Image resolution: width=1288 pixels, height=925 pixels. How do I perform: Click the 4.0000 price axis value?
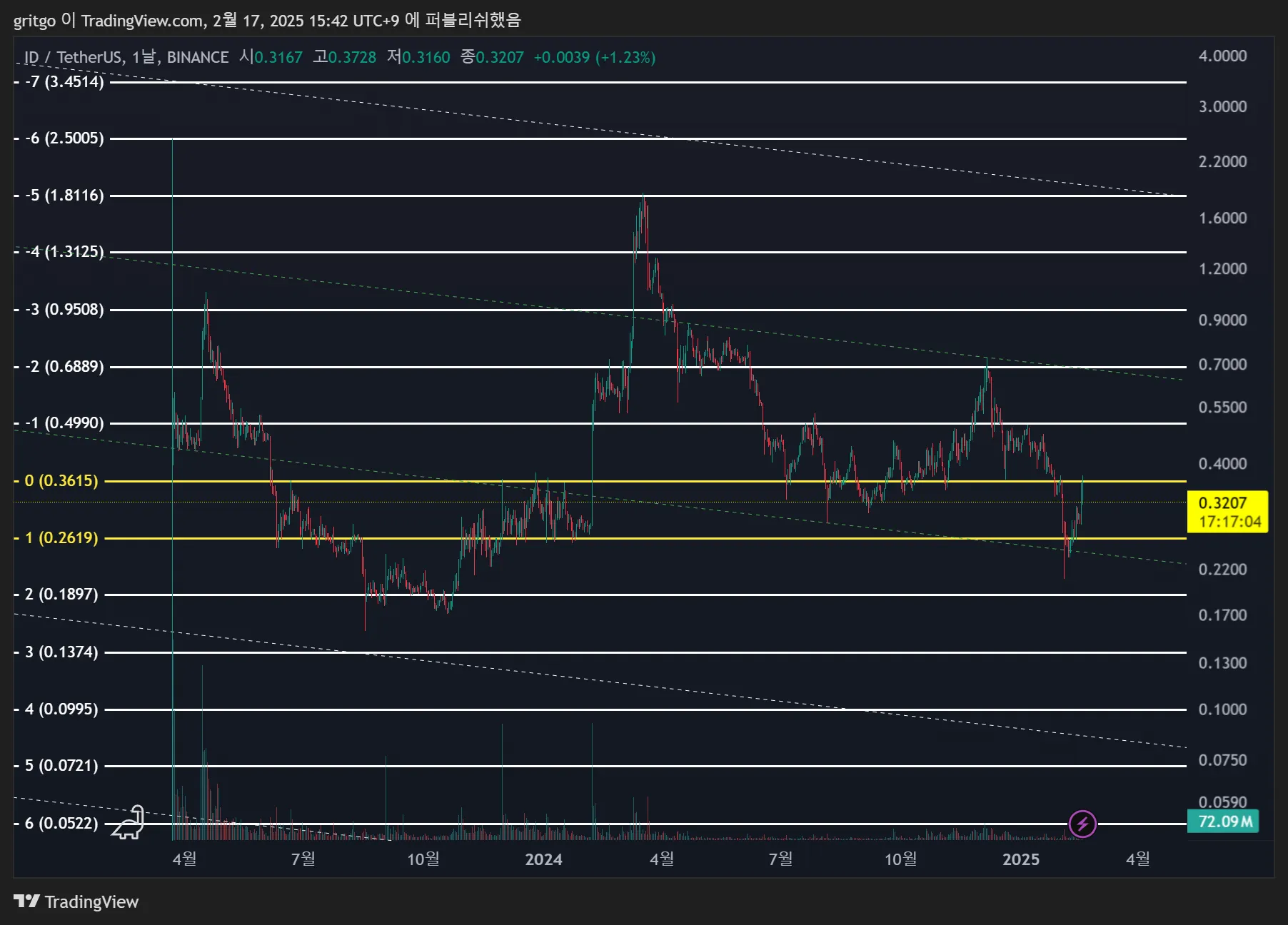(x=1222, y=56)
